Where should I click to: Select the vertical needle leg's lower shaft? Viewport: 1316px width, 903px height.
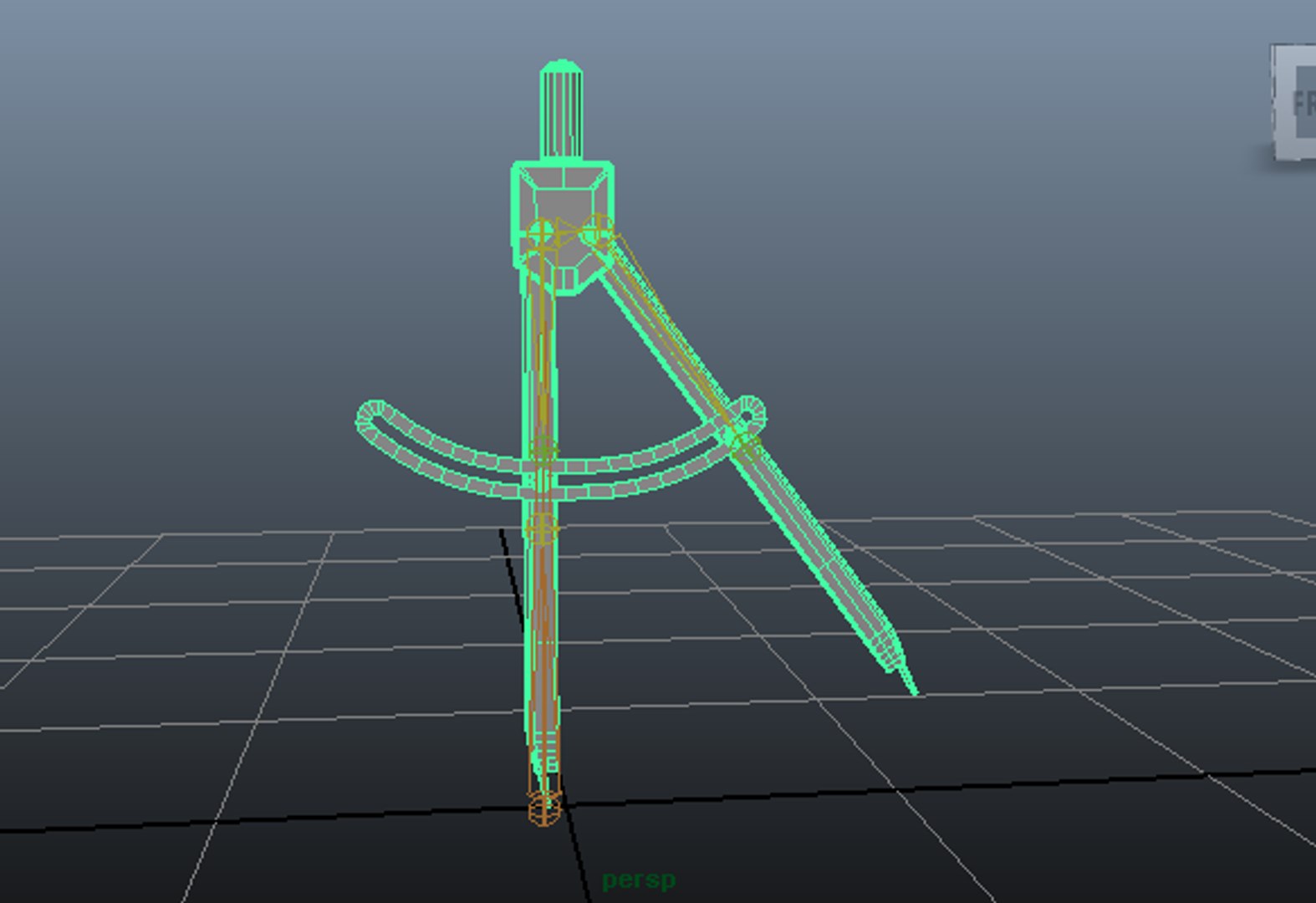pos(542,644)
